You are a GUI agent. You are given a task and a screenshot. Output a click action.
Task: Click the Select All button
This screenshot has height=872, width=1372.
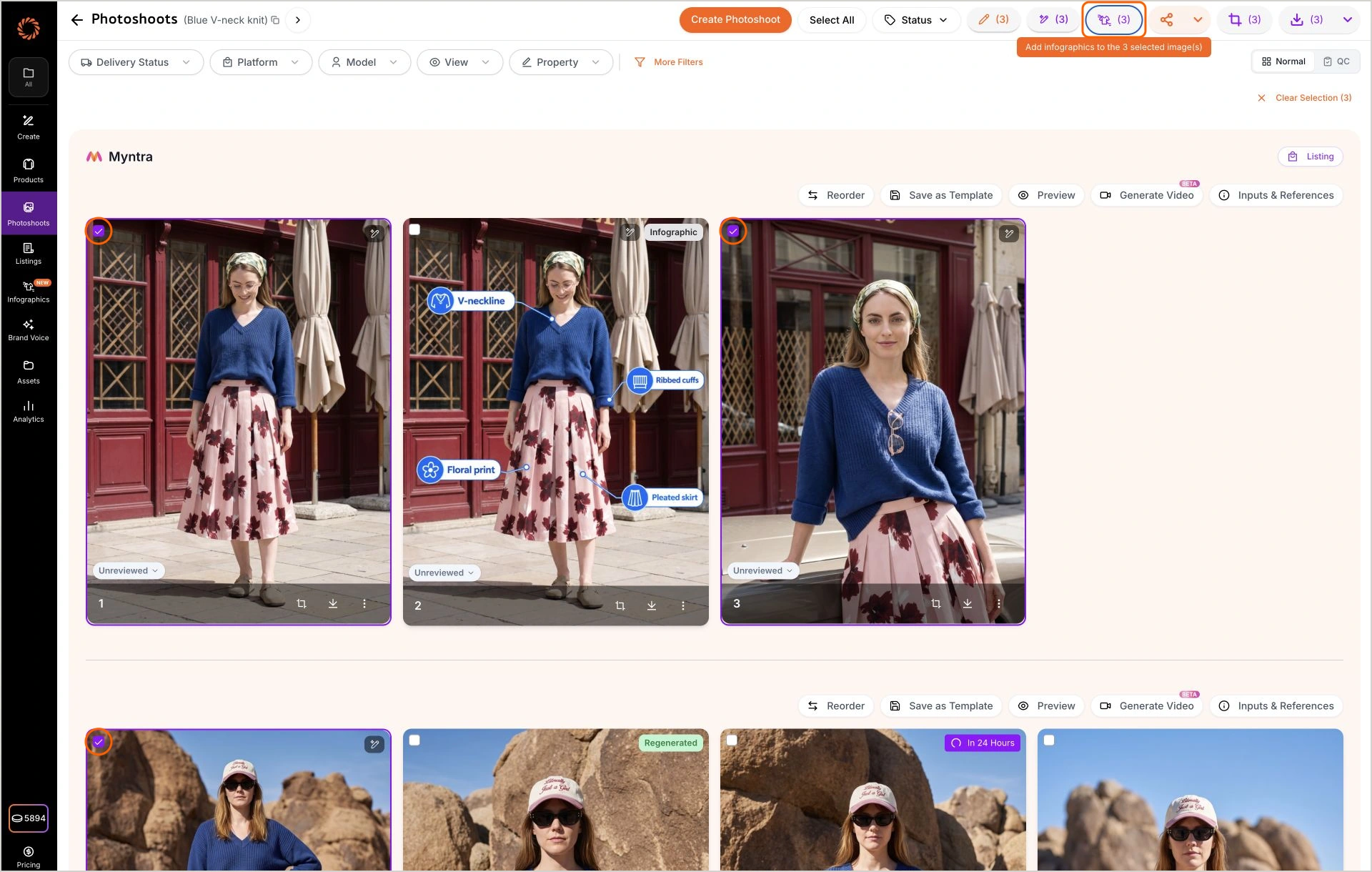point(832,20)
